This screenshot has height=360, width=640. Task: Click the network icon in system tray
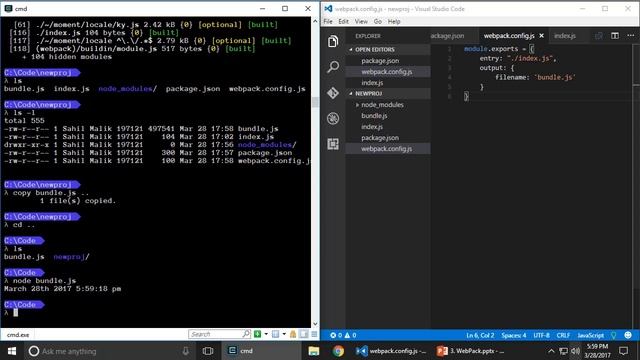pyautogui.click(x=563, y=351)
